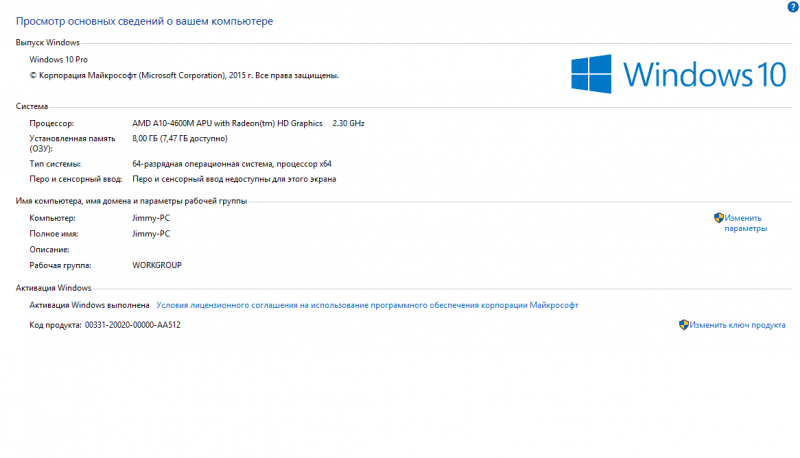Click the Выпуск Windows section header
This screenshot has width=800, height=458.
click(47, 42)
